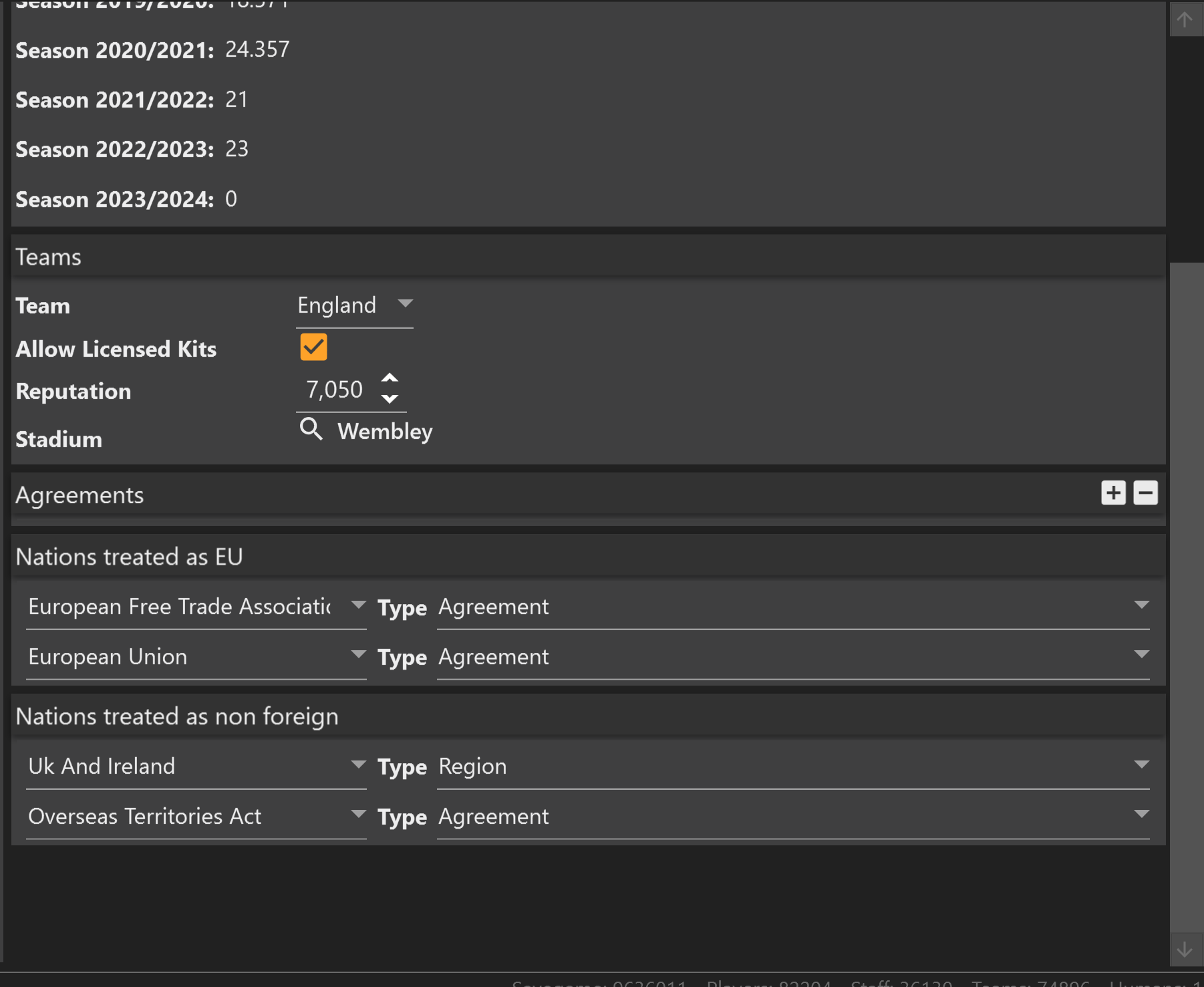The width and height of the screenshot is (1204, 987).
Task: Click the minus icon to remove an agreement
Action: [x=1145, y=493]
